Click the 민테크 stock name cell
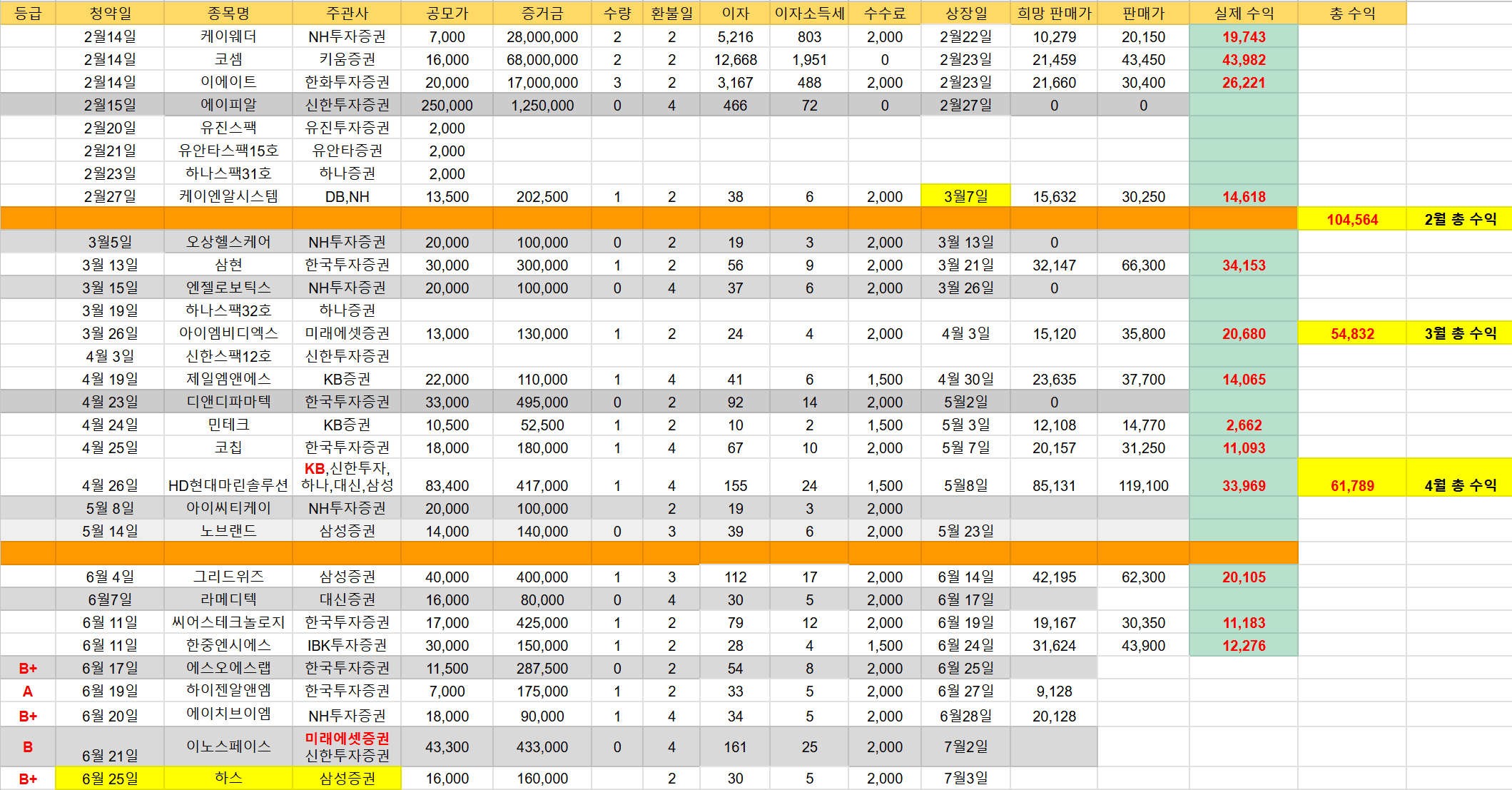The image size is (1512, 790). pyautogui.click(x=228, y=425)
